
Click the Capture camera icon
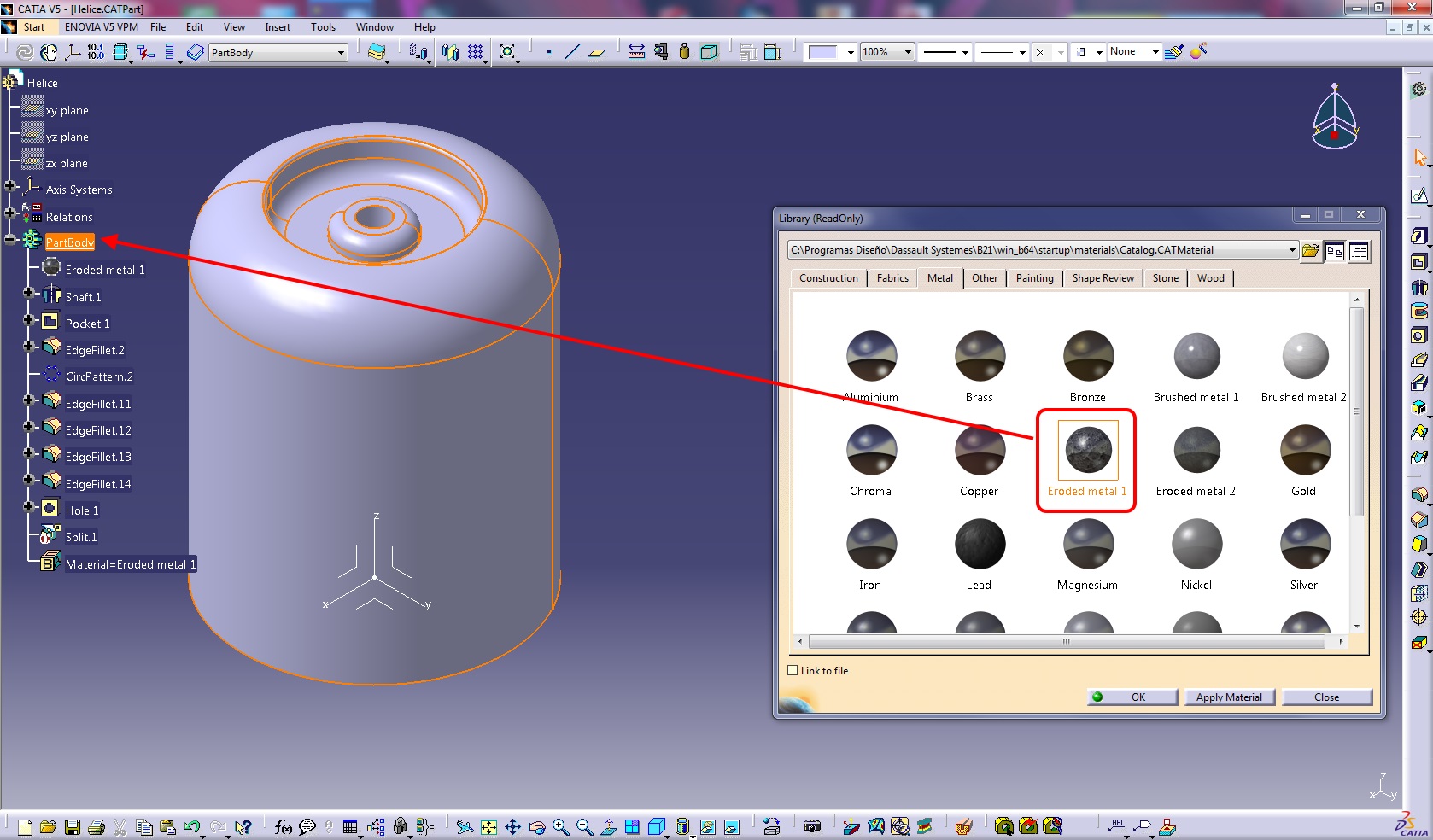tap(812, 826)
